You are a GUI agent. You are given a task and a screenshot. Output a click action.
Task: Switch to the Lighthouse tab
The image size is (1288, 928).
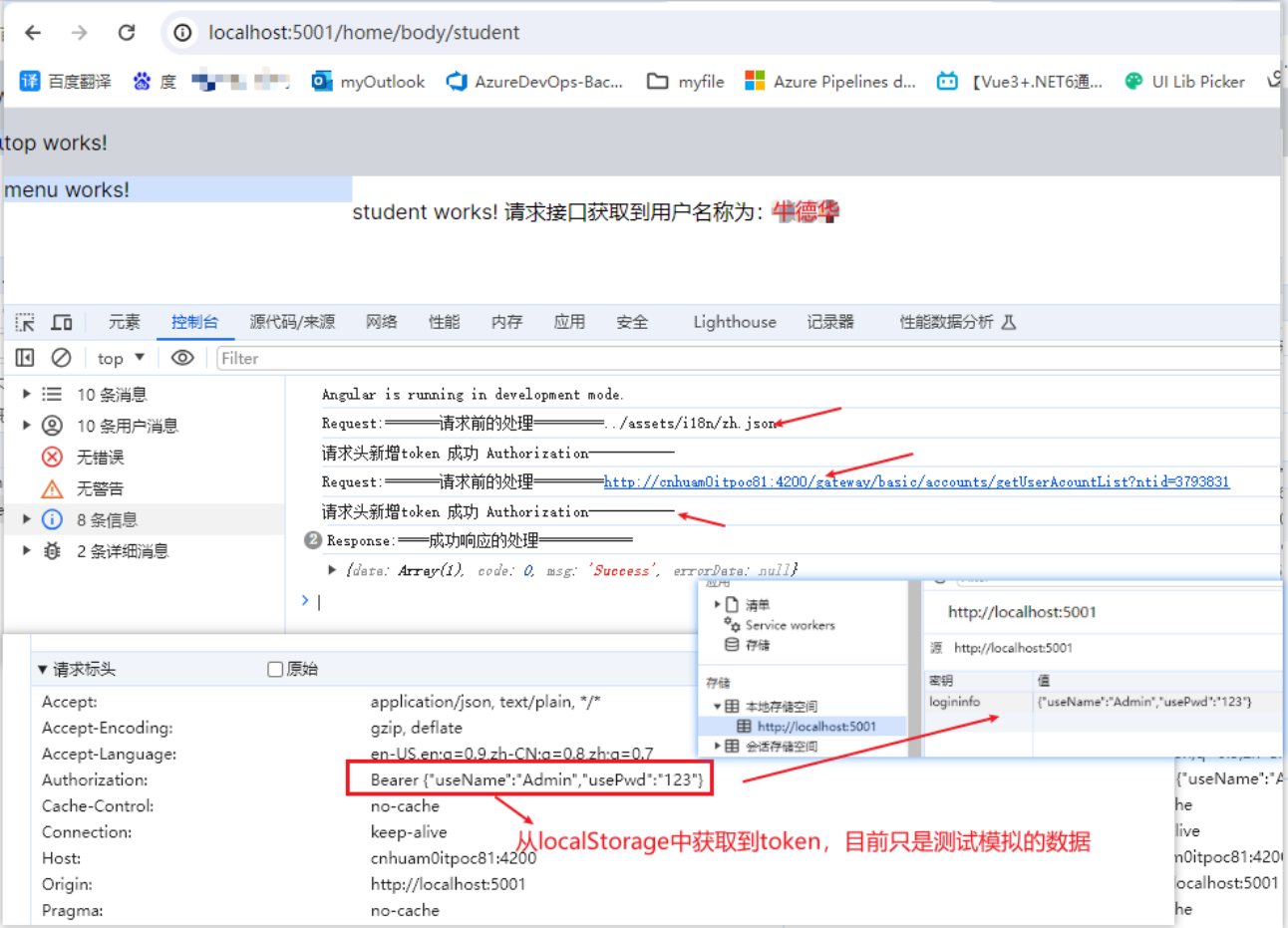point(734,322)
